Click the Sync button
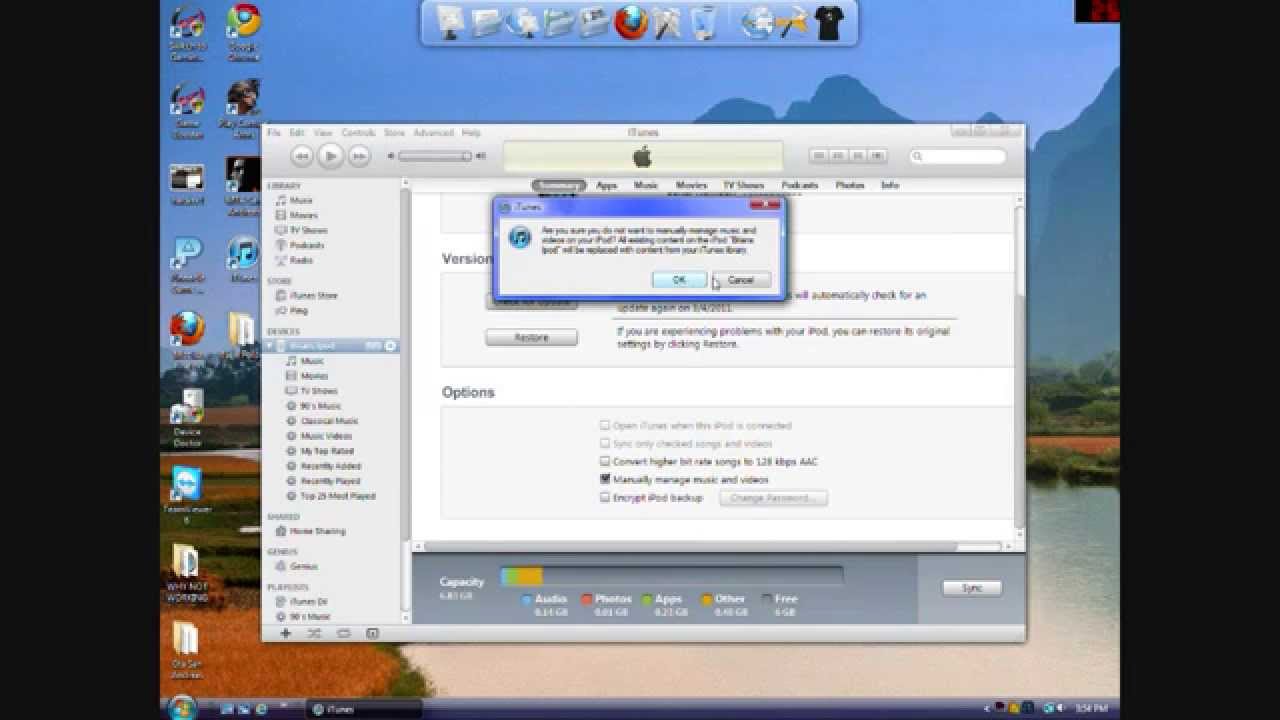This screenshot has width=1280, height=720. coord(972,588)
